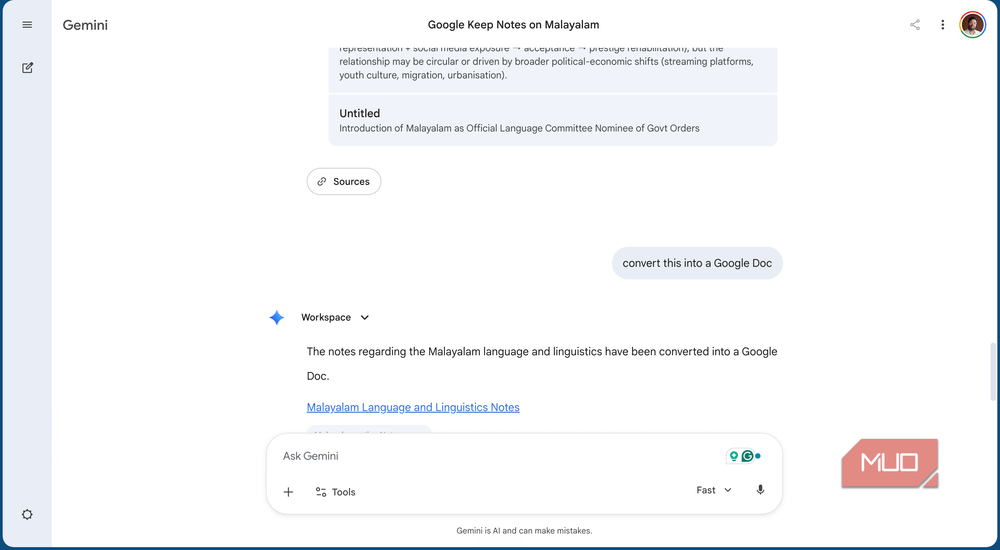Click the Gemini is AI and can make mistakes text
The height and width of the screenshot is (550, 1000).
(x=524, y=530)
